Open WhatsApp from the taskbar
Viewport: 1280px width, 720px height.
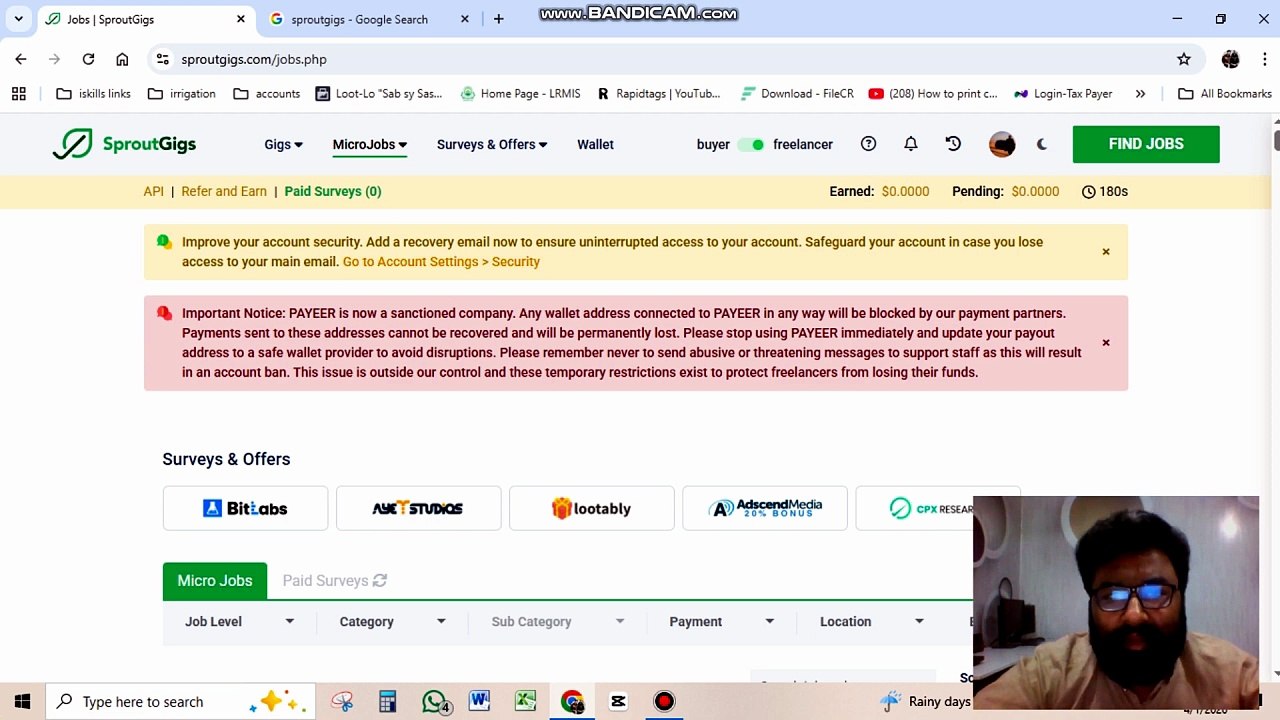[x=434, y=701]
